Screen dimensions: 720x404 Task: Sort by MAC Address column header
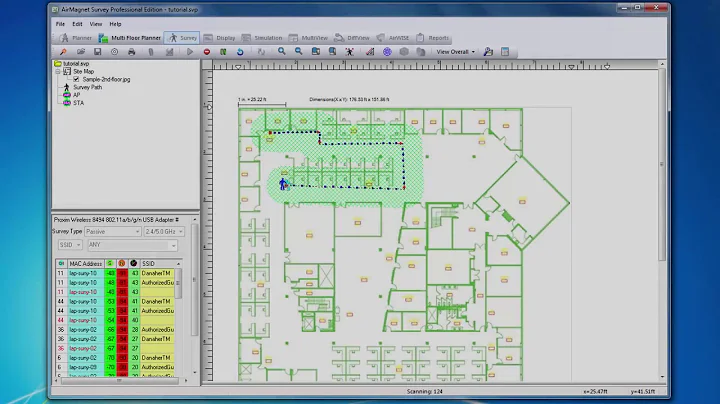[86, 264]
